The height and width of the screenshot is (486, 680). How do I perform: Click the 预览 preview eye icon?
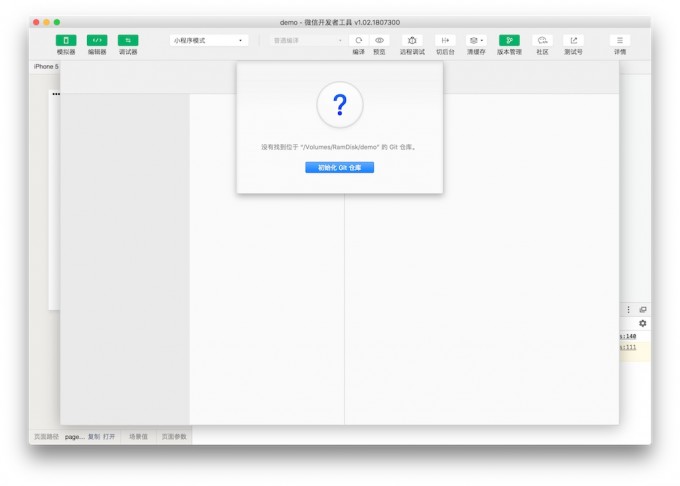379,40
